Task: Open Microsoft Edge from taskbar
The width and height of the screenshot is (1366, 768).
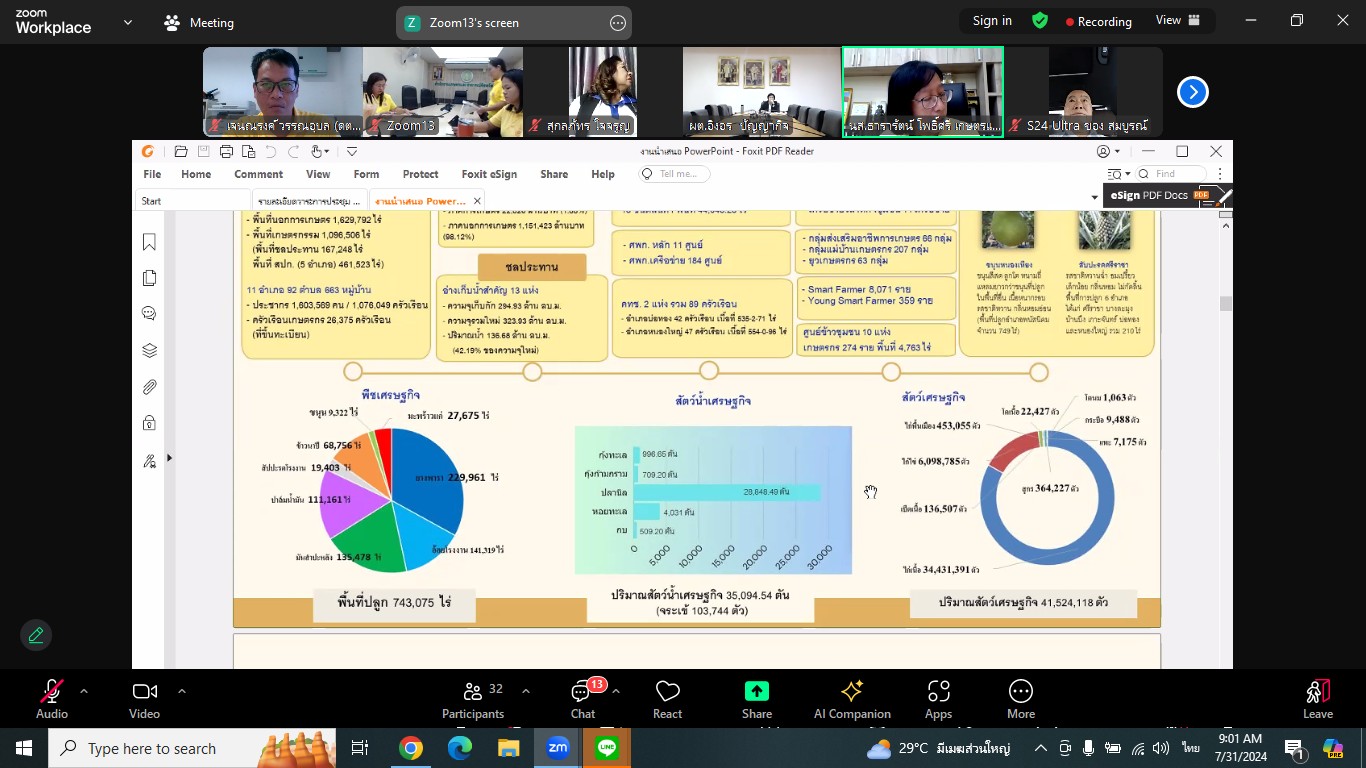Action: pyautogui.click(x=459, y=748)
